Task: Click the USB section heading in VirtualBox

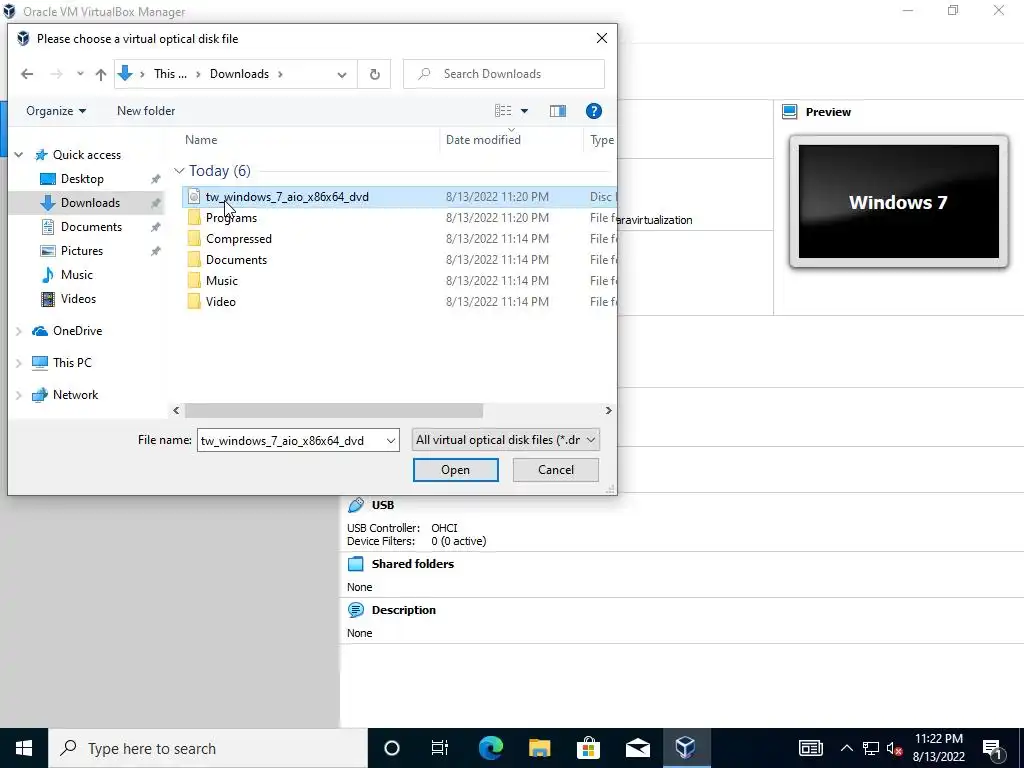Action: [383, 505]
